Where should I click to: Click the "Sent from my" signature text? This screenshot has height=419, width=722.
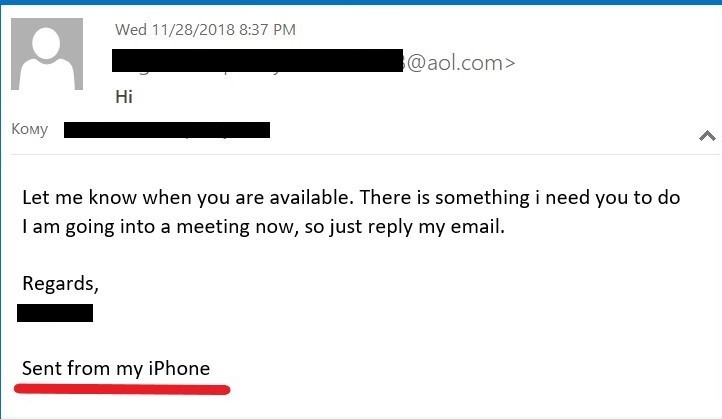(x=82, y=368)
